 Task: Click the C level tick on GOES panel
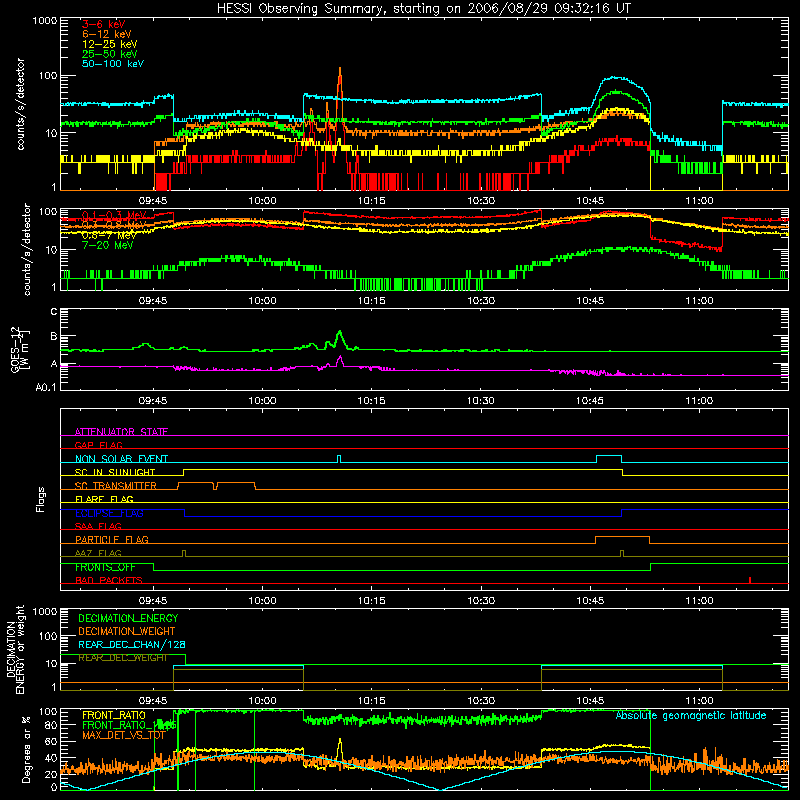(x=54, y=311)
